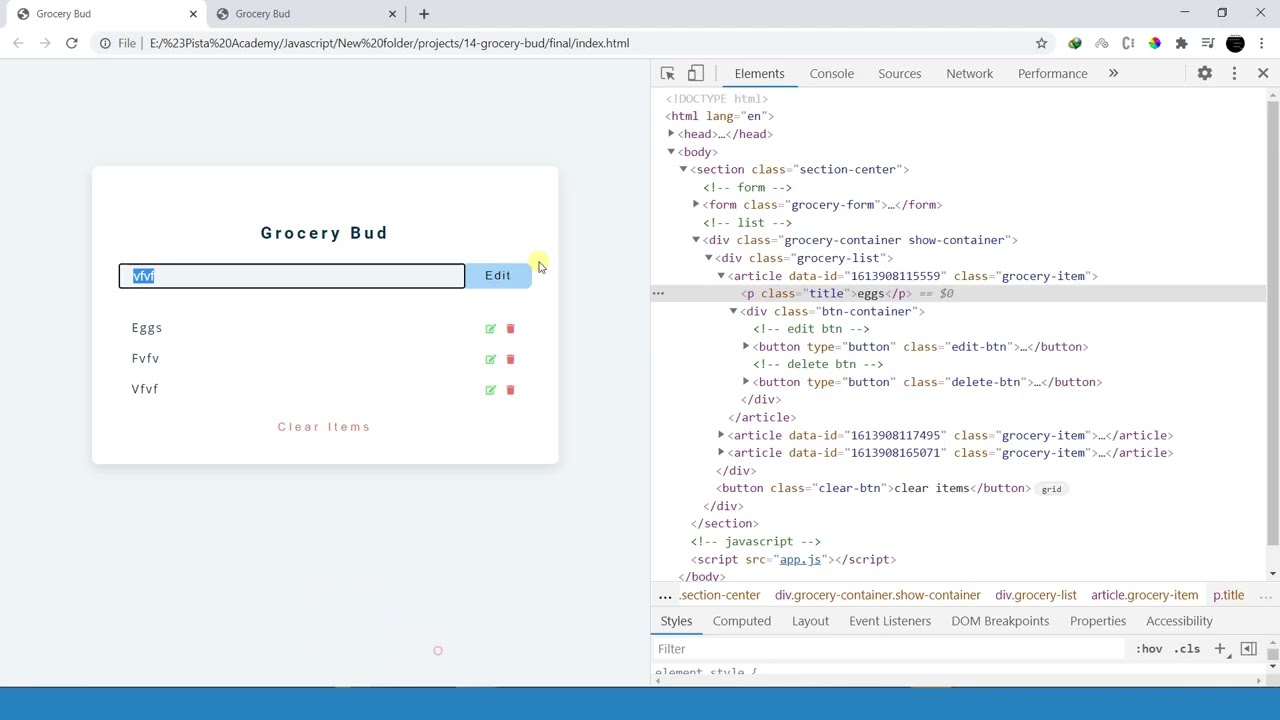Collapse the grocery-container div node
1280x720 pixels.
[x=696, y=240]
